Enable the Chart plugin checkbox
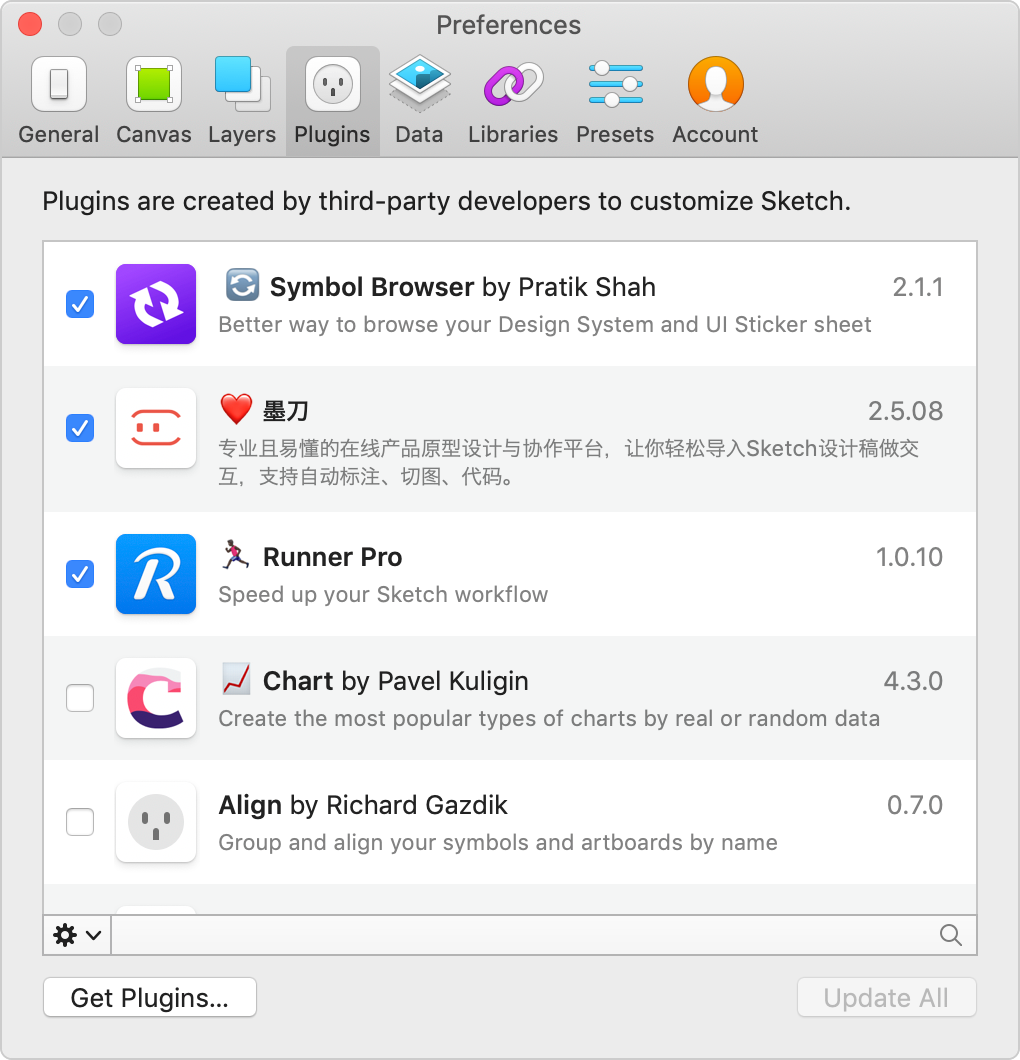Viewport: 1020px width, 1060px height. click(80, 698)
